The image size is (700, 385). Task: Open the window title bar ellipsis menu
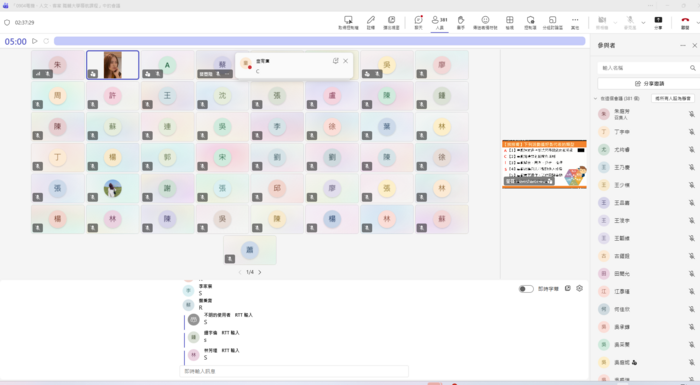coord(651,5)
